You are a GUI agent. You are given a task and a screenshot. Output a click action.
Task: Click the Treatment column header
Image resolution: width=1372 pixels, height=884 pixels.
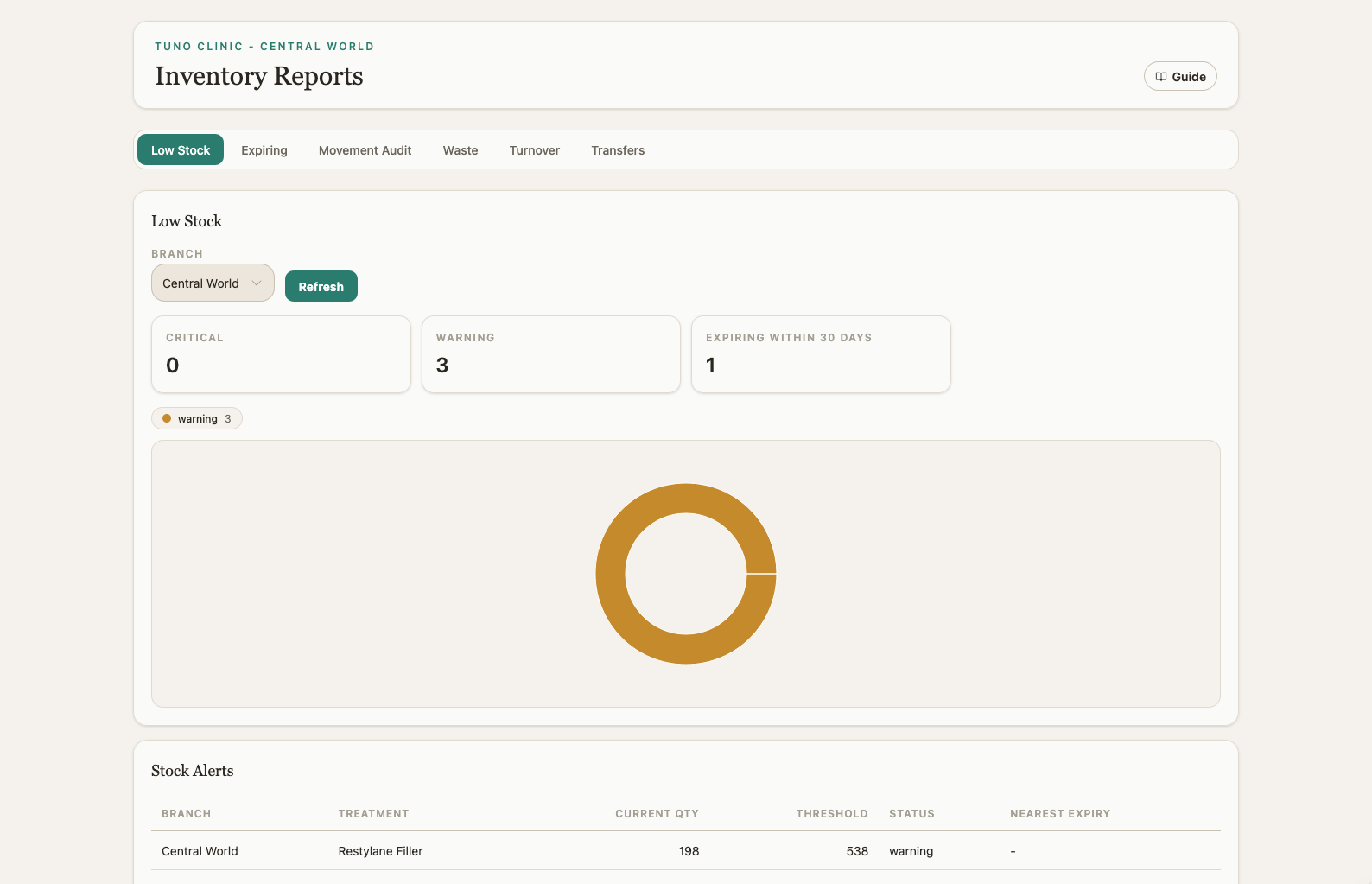point(373,813)
